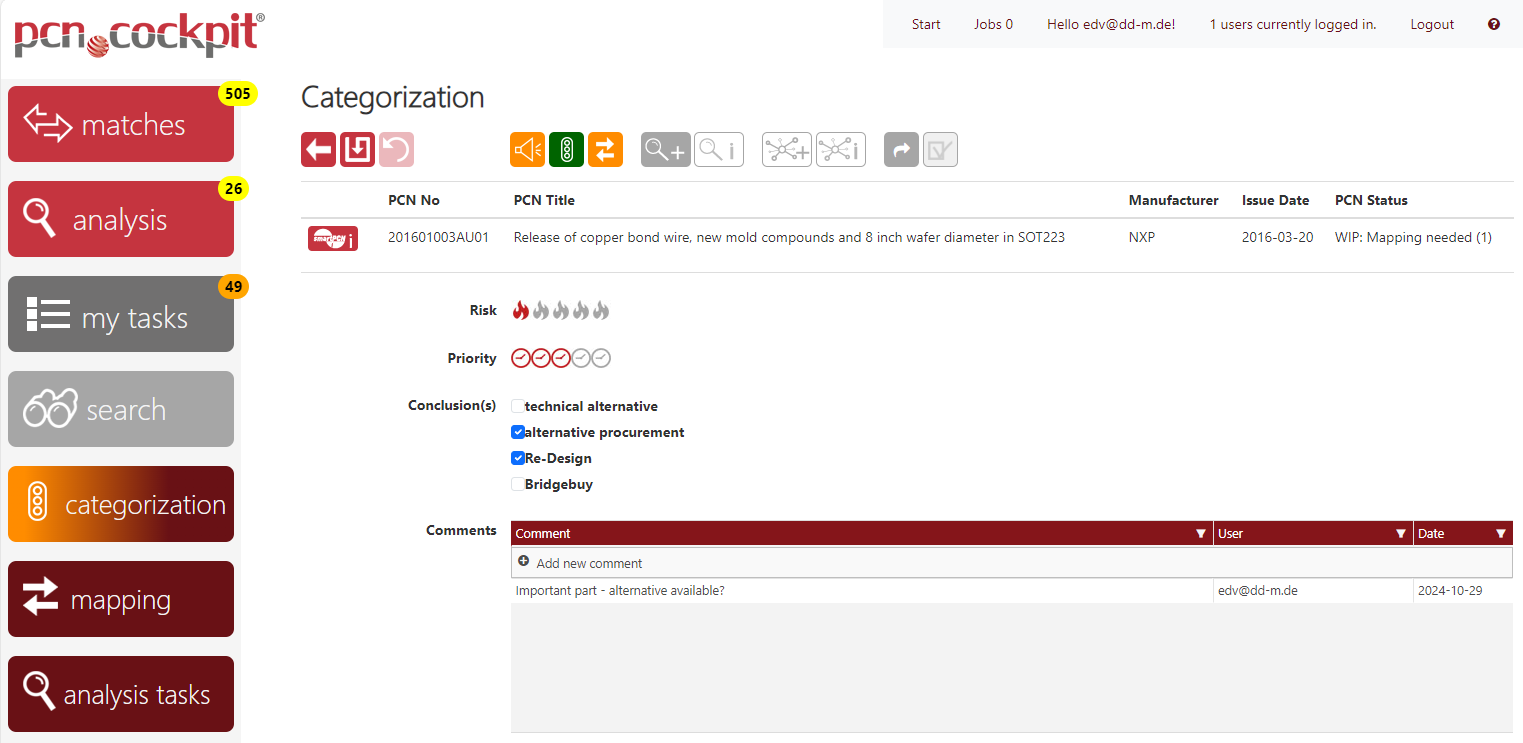Set risk to the fifth flame
Screen dimensions: 1523x743
click(x=601, y=310)
